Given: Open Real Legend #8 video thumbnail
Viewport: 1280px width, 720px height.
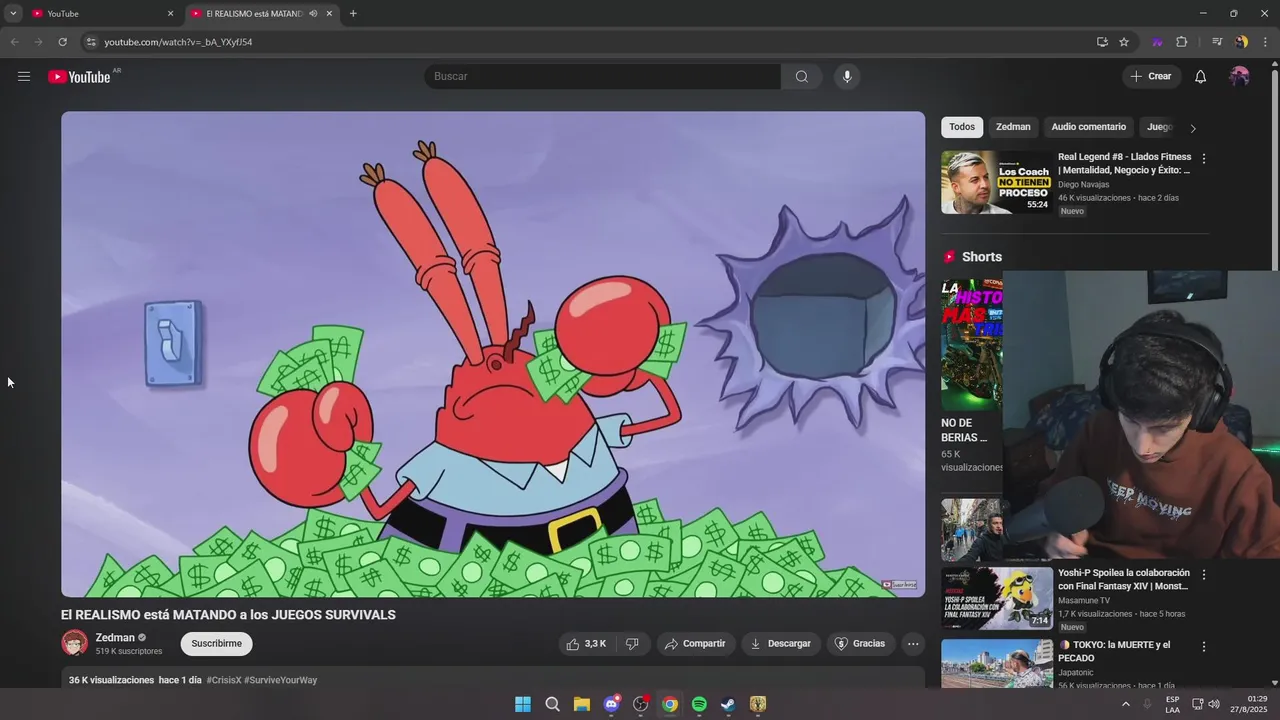Looking at the screenshot, I should tap(996, 182).
